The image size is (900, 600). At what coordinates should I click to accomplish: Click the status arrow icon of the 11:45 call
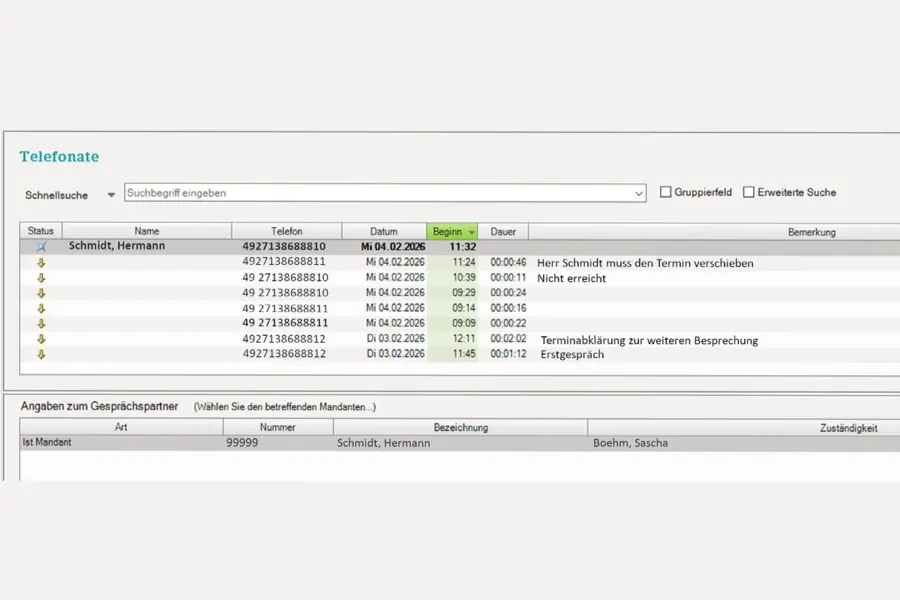(41, 354)
